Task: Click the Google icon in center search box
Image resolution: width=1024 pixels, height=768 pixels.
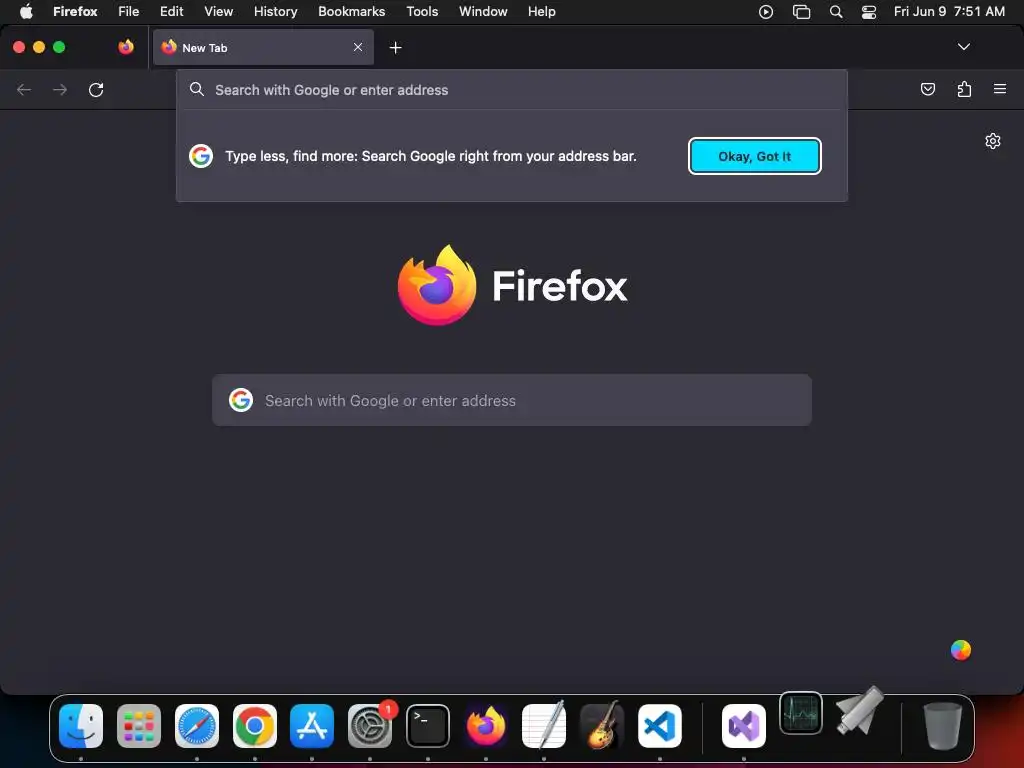Action: click(241, 400)
